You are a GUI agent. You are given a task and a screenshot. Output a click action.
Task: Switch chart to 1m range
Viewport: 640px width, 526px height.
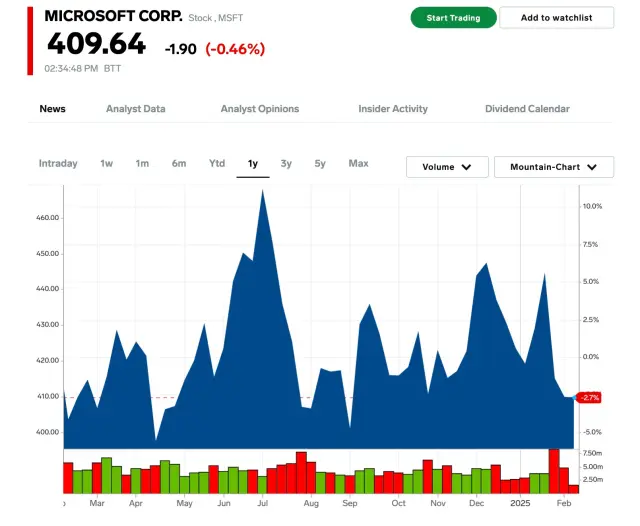coord(142,164)
